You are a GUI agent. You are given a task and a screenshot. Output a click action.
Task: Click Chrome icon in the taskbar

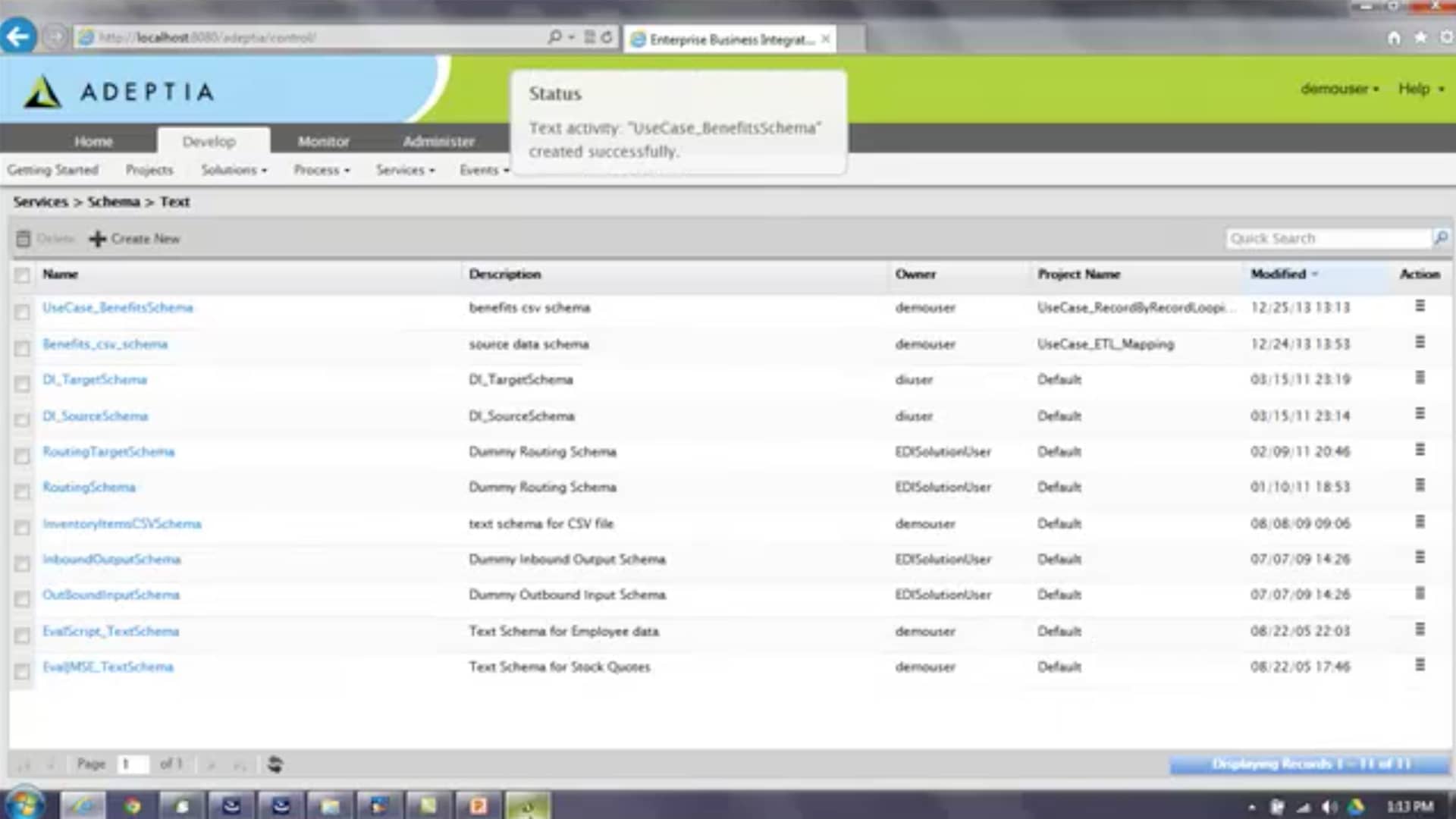pos(132,805)
